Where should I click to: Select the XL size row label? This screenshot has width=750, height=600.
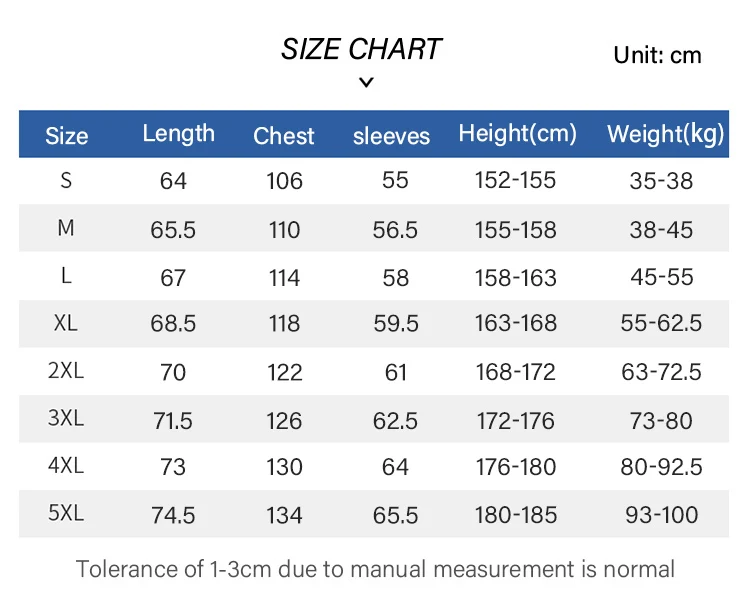pyautogui.click(x=66, y=324)
